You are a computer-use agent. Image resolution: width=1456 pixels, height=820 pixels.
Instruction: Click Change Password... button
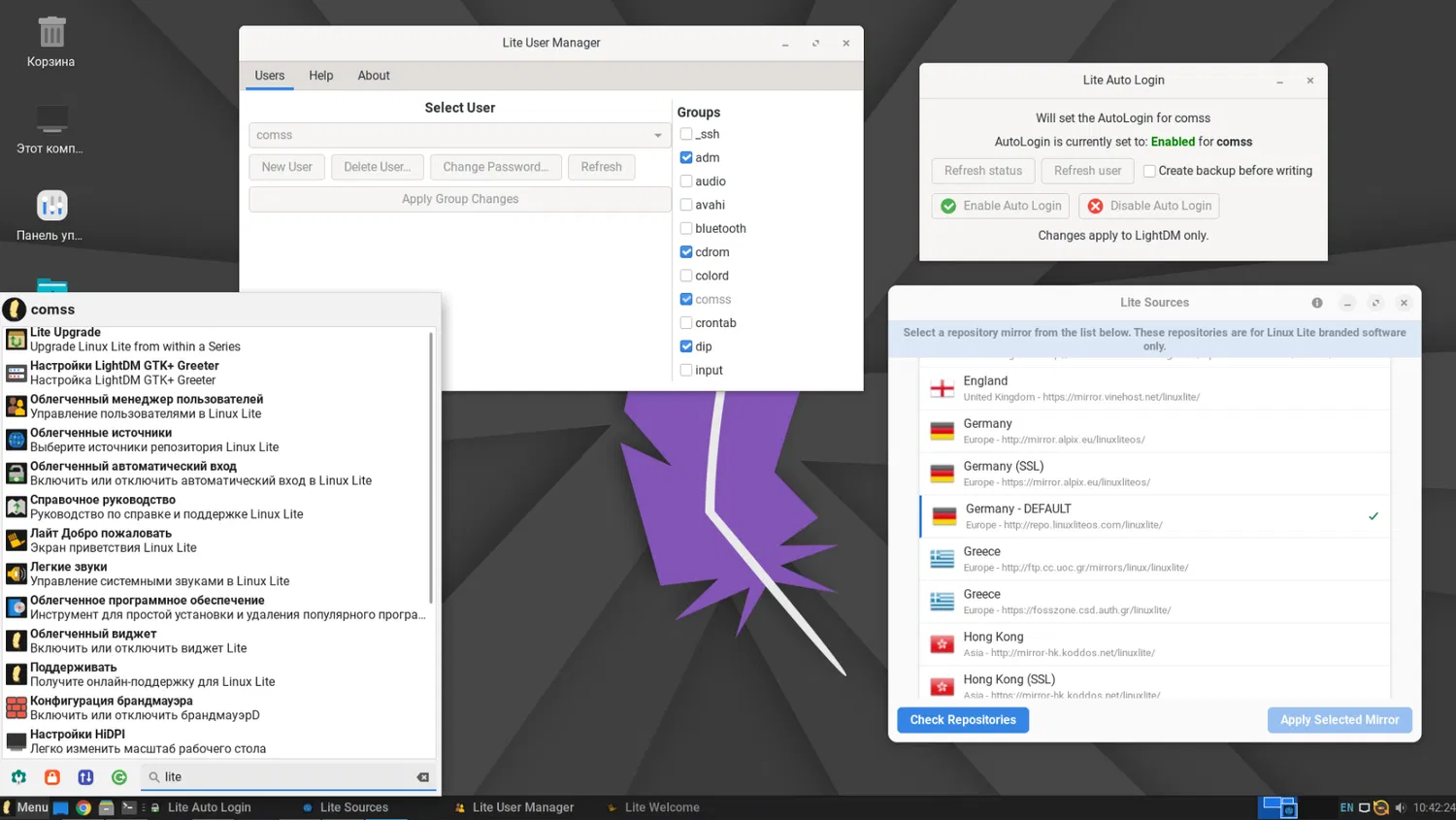496,167
